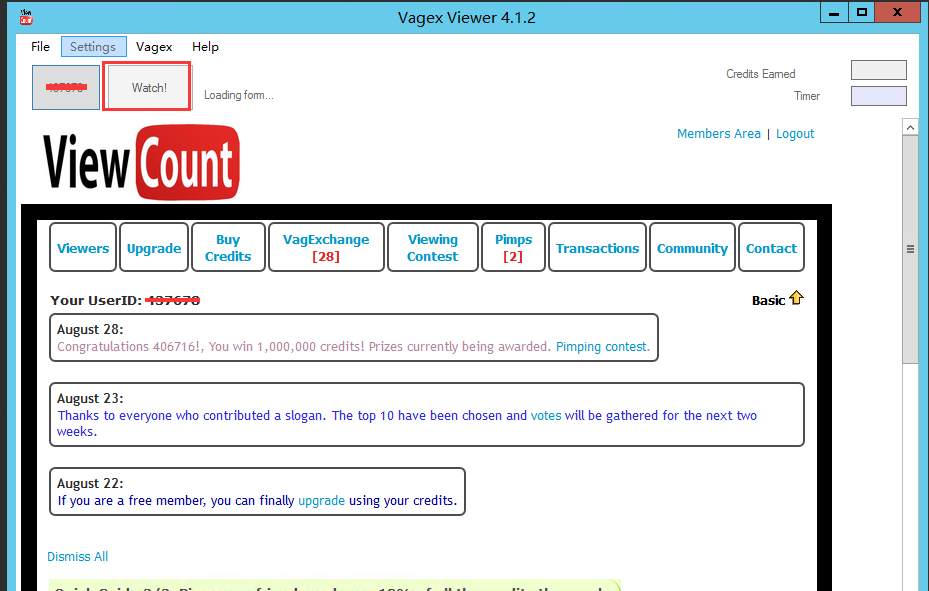The image size is (929, 591).
Task: Click the Dismiss All link
Action: click(x=78, y=556)
